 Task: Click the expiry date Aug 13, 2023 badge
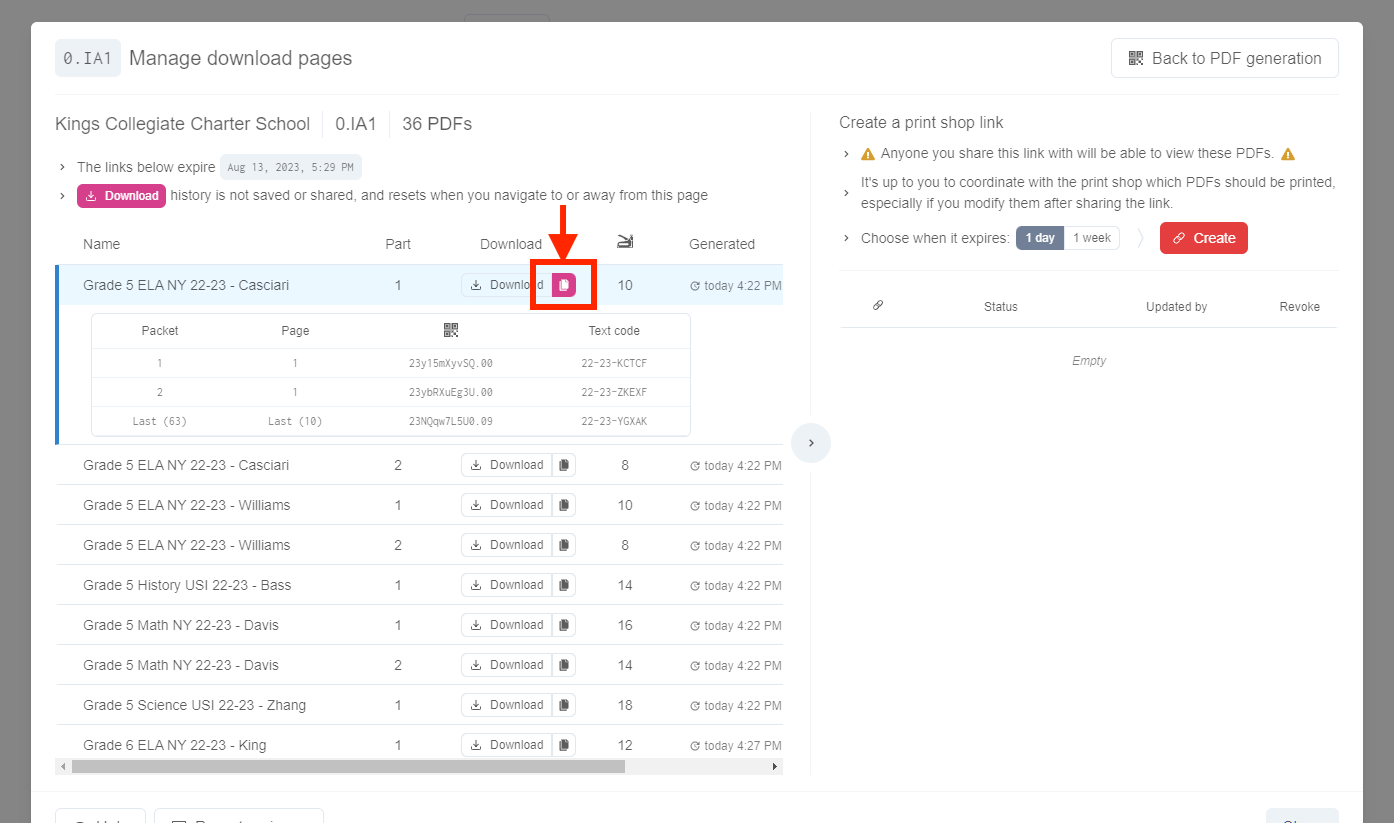pyautogui.click(x=291, y=167)
